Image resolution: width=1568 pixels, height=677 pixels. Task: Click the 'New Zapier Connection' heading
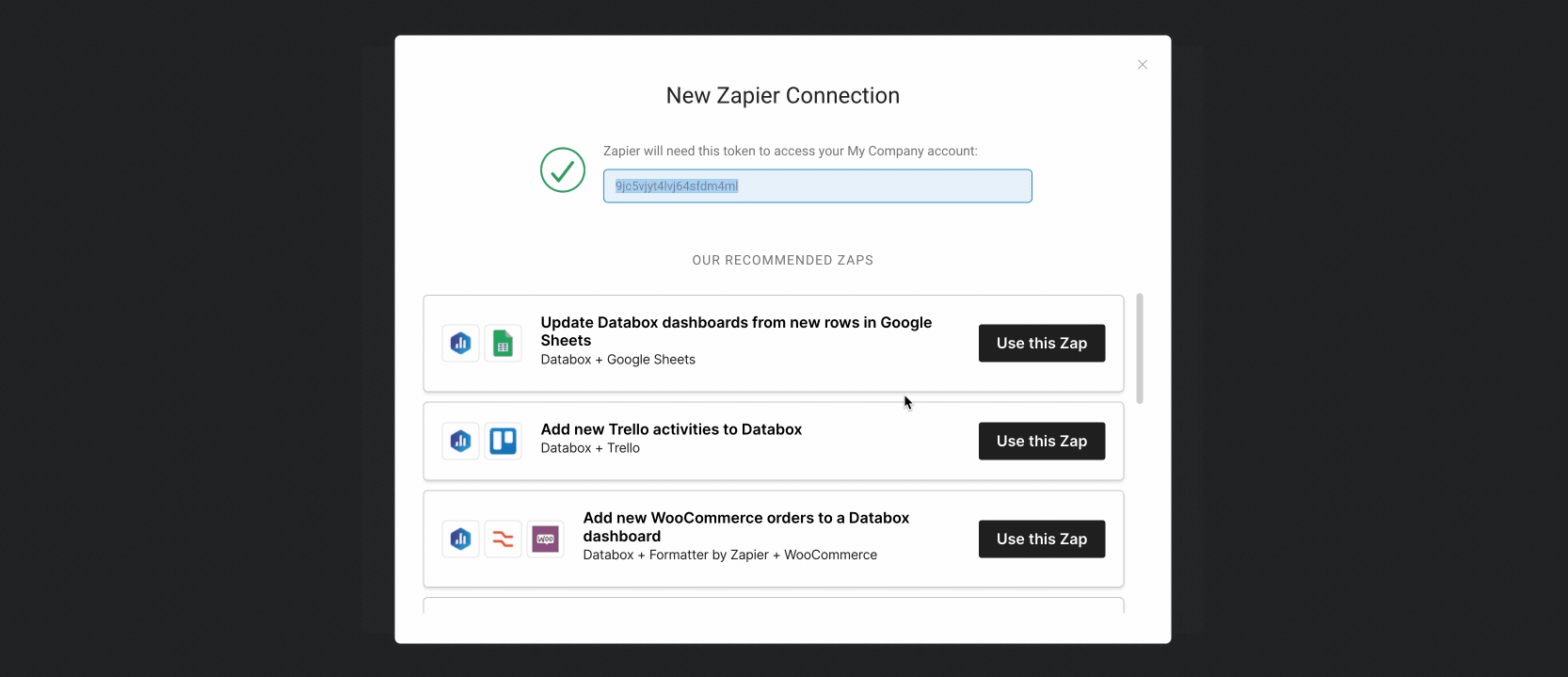[782, 96]
